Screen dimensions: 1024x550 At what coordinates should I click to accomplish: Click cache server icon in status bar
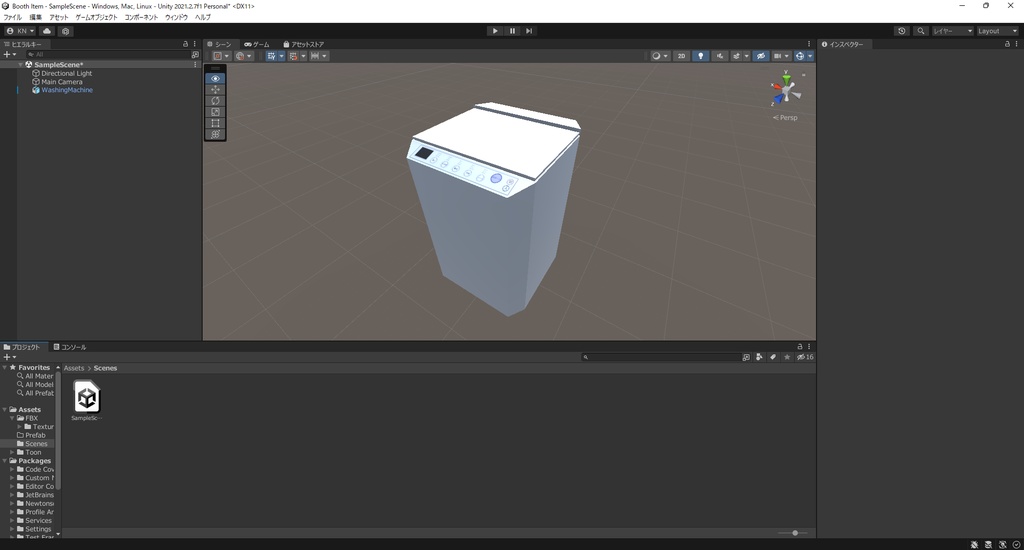coord(988,544)
